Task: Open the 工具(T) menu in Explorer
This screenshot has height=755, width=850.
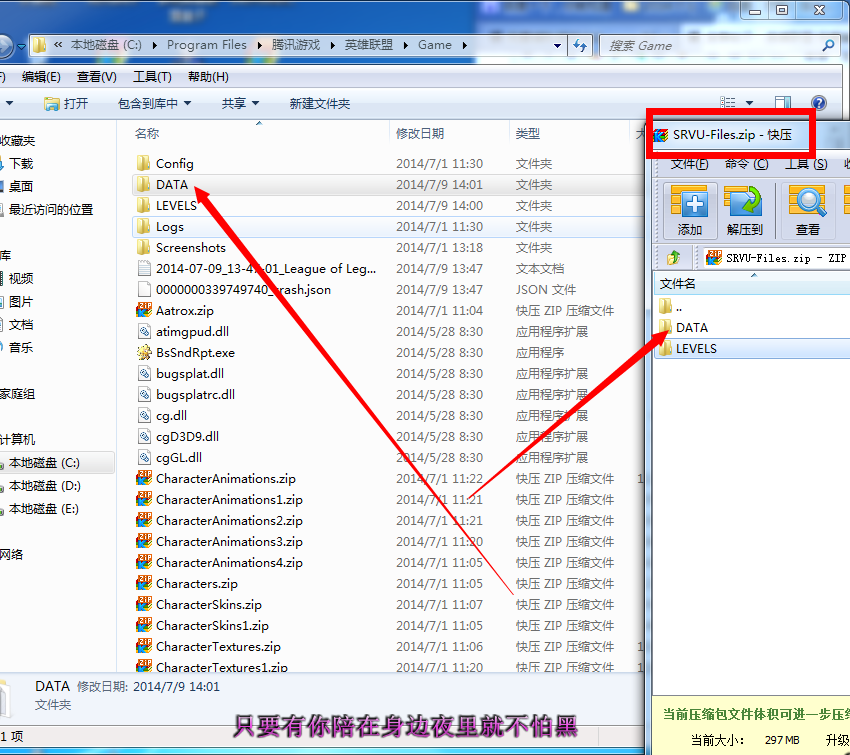Action: tap(152, 77)
